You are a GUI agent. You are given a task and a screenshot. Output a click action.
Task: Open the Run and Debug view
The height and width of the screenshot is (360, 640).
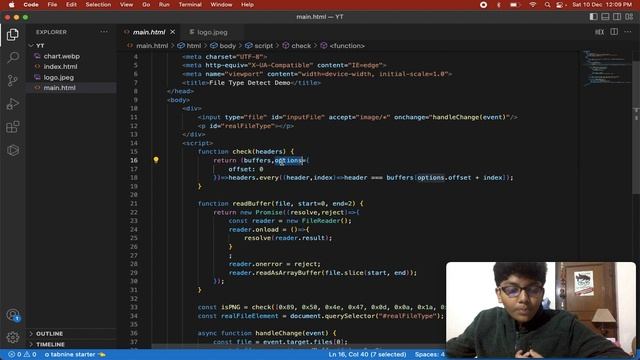[x=13, y=104]
